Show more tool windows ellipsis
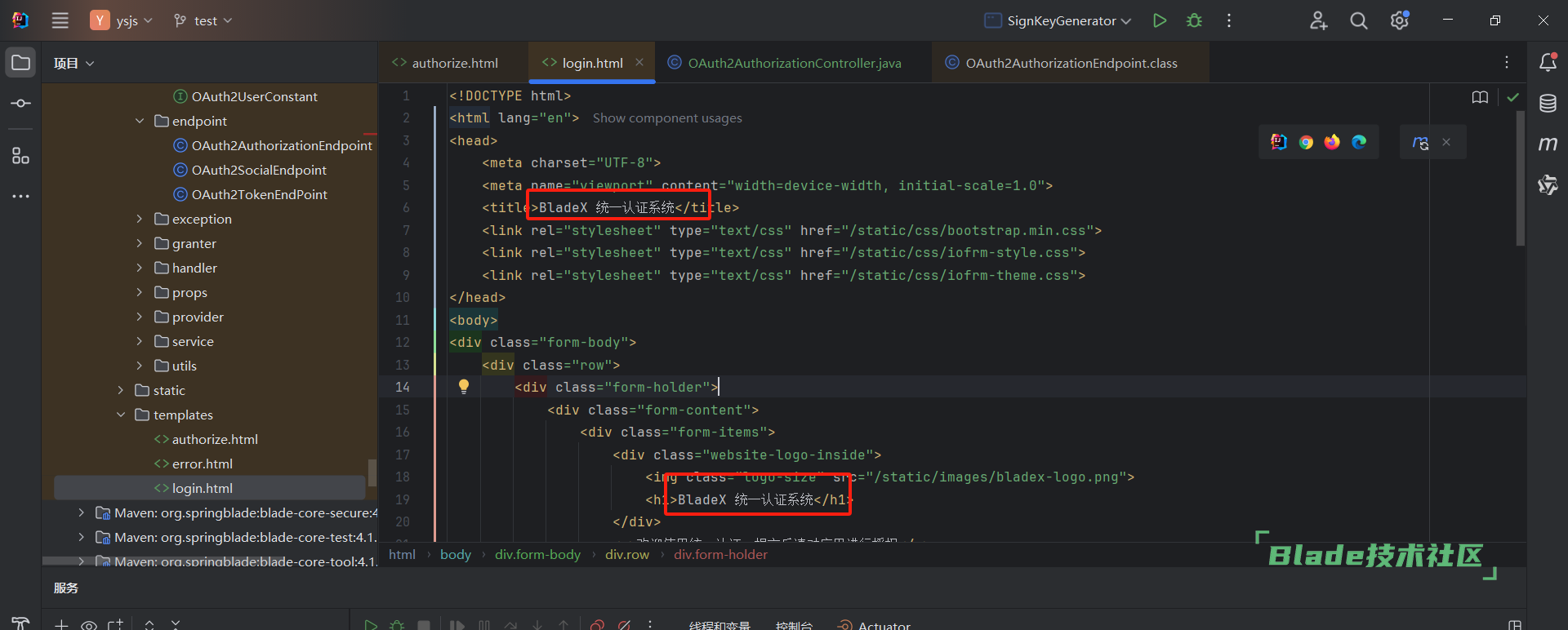The image size is (1568, 630). click(x=21, y=196)
